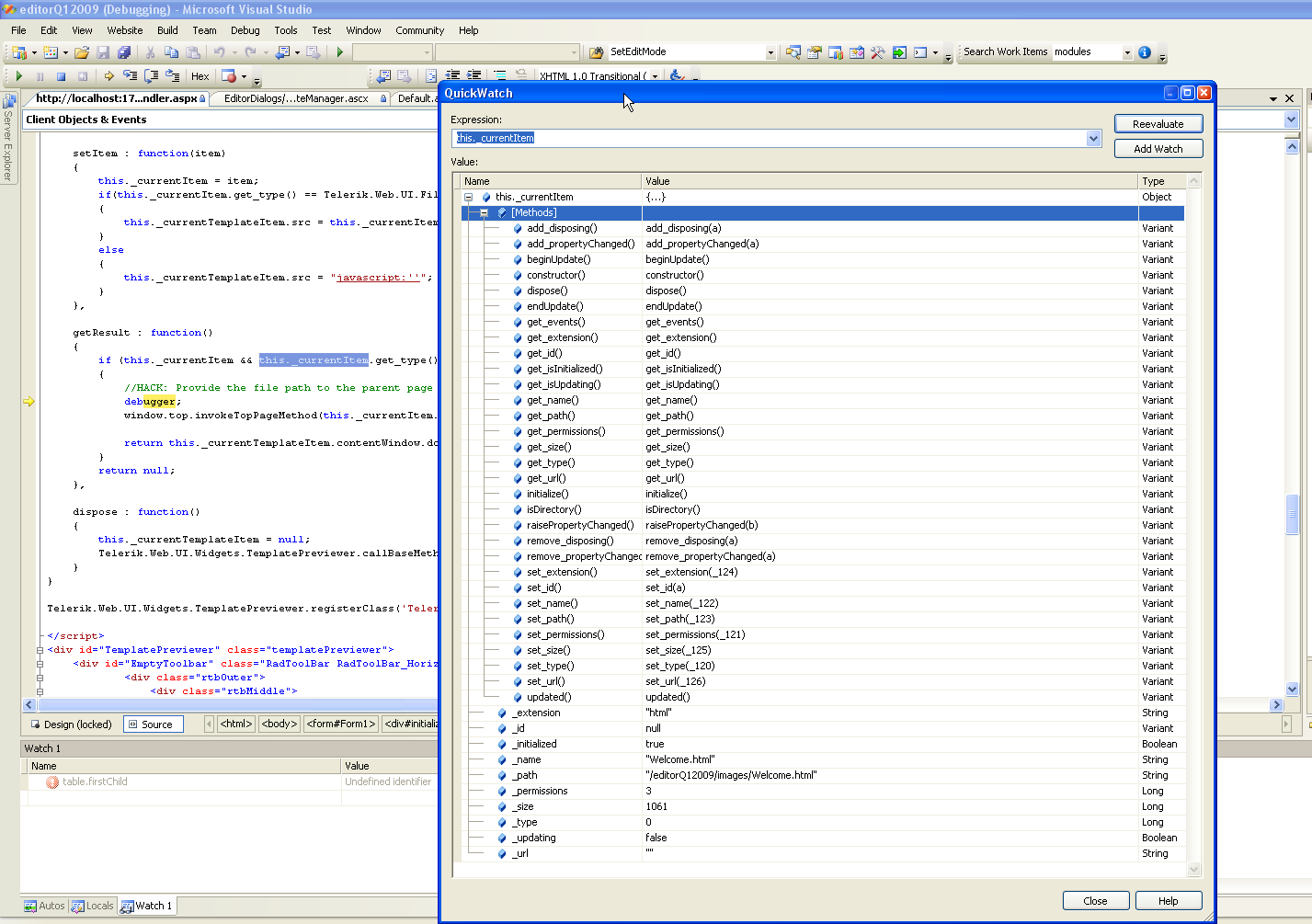Screen dimensions: 1312x924
Task: Click the Step Into icon
Action: 130,76
